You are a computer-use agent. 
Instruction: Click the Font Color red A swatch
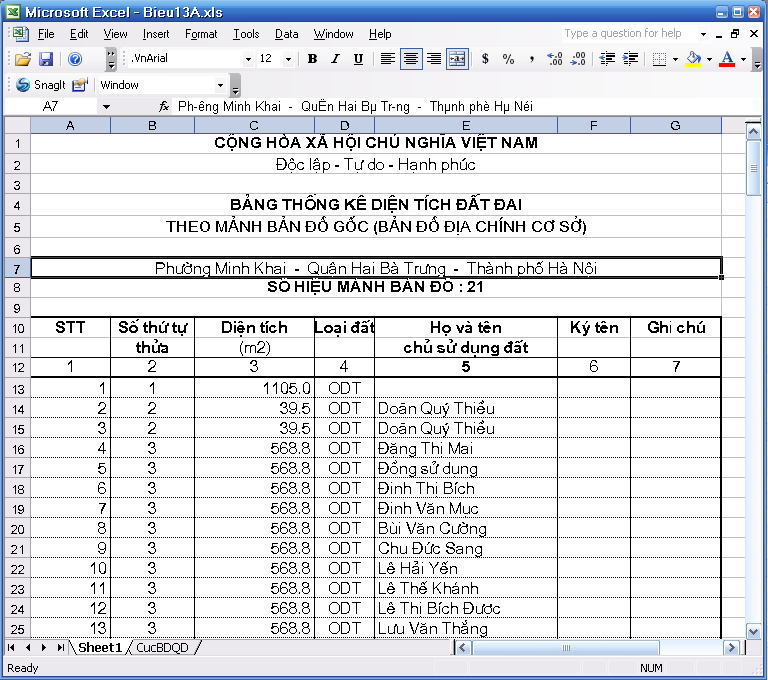pos(727,59)
